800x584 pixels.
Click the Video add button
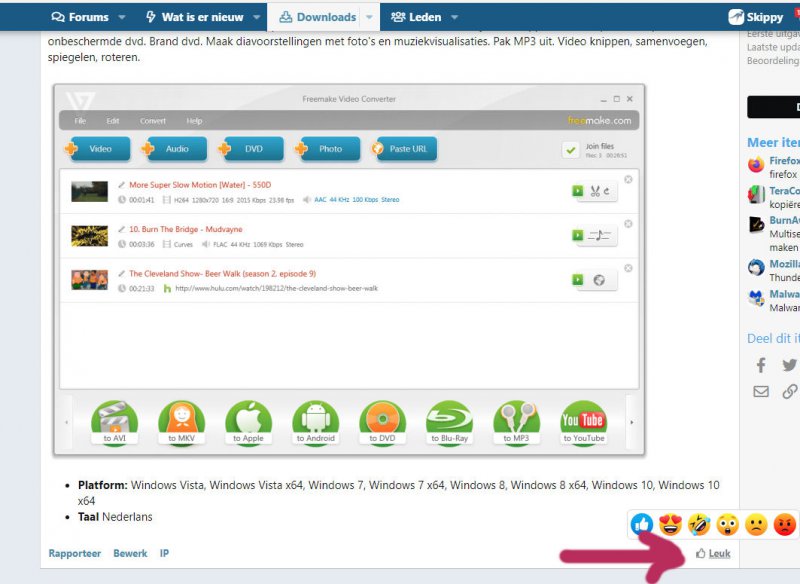point(97,149)
